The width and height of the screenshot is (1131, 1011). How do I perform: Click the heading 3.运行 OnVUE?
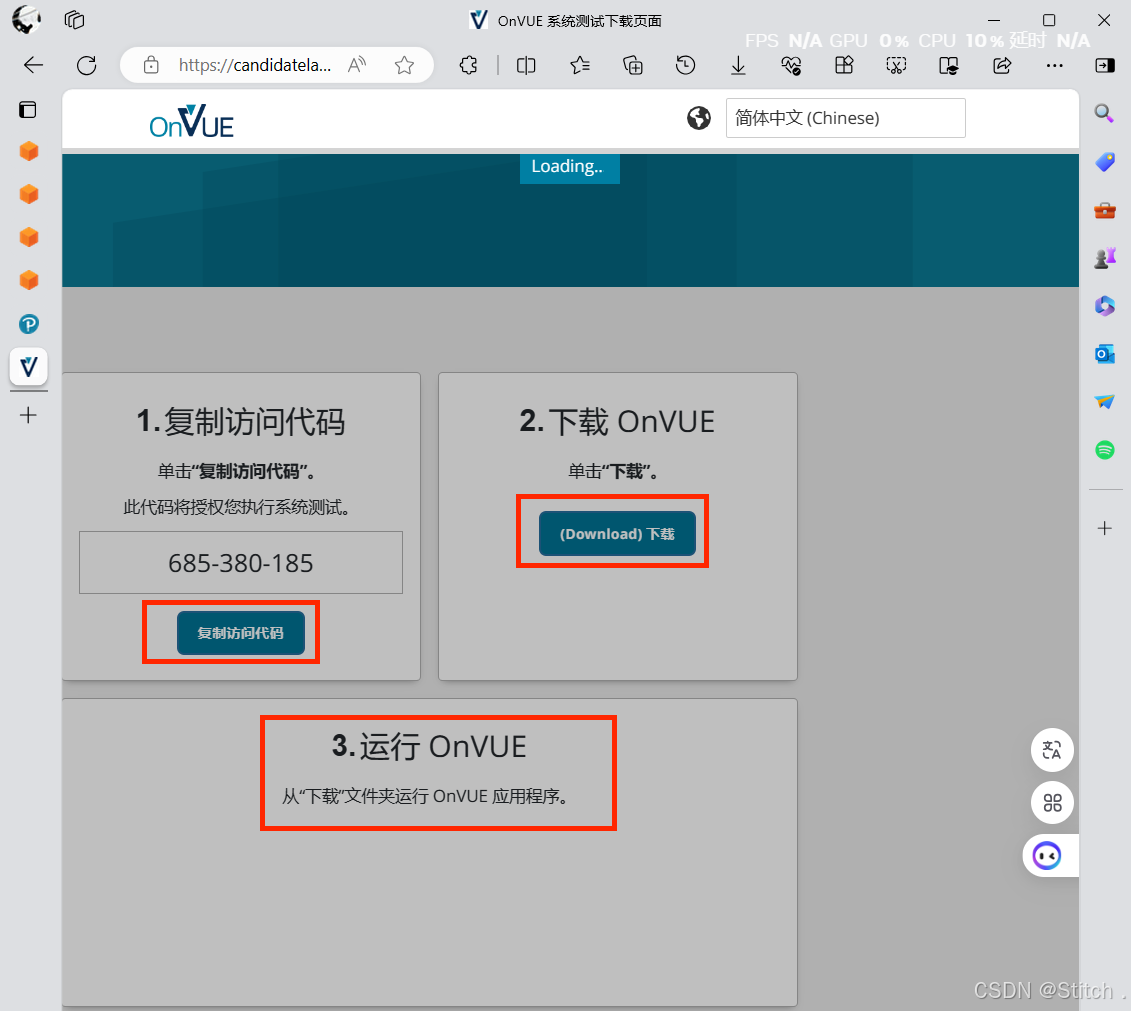(429, 746)
